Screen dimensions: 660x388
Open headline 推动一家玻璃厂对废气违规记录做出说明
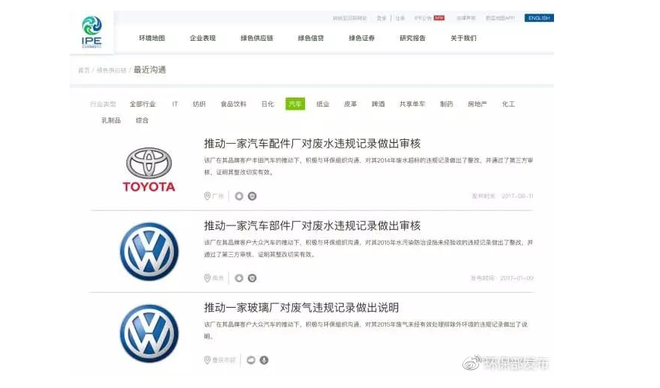pos(301,308)
